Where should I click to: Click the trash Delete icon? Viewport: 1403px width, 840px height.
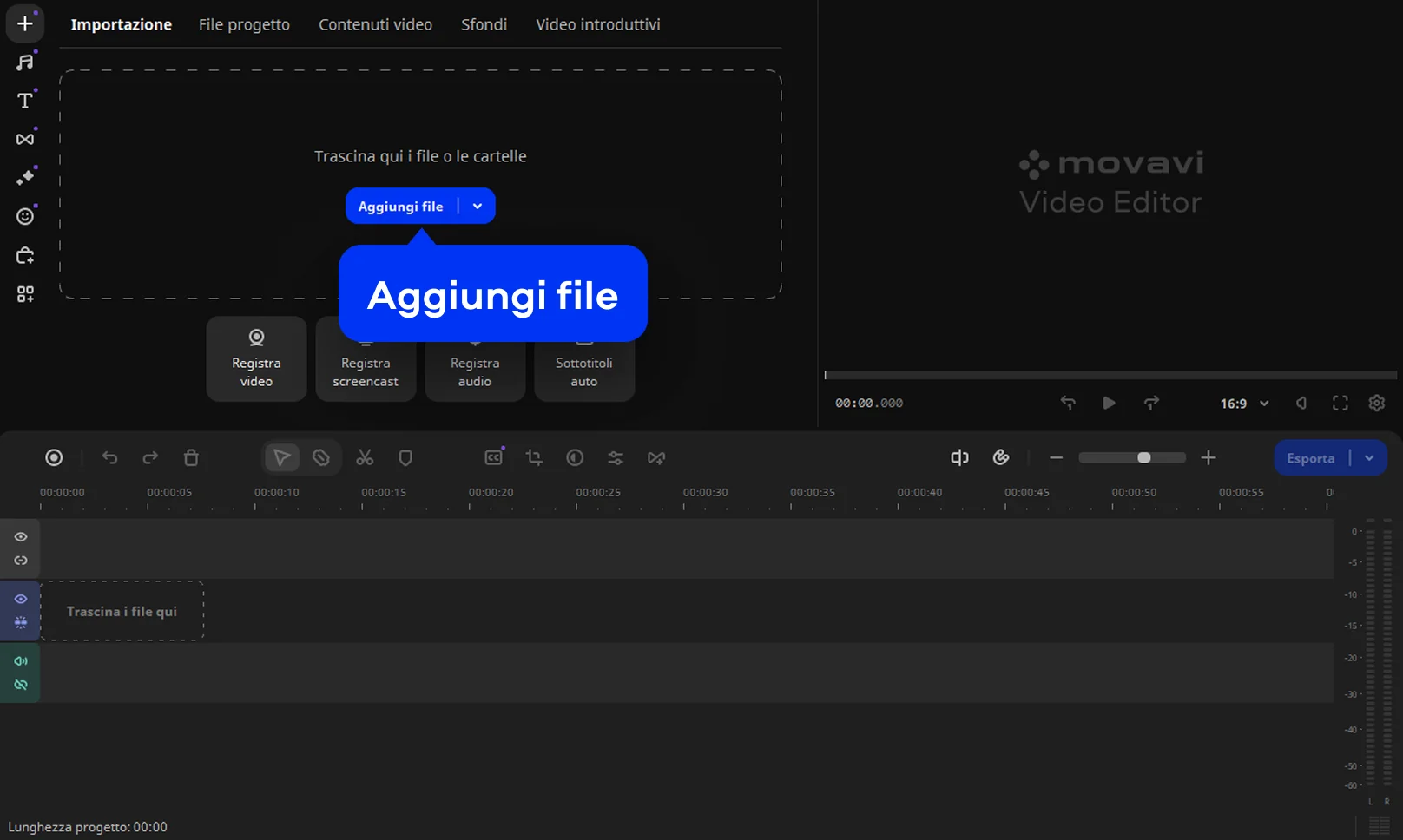191,457
